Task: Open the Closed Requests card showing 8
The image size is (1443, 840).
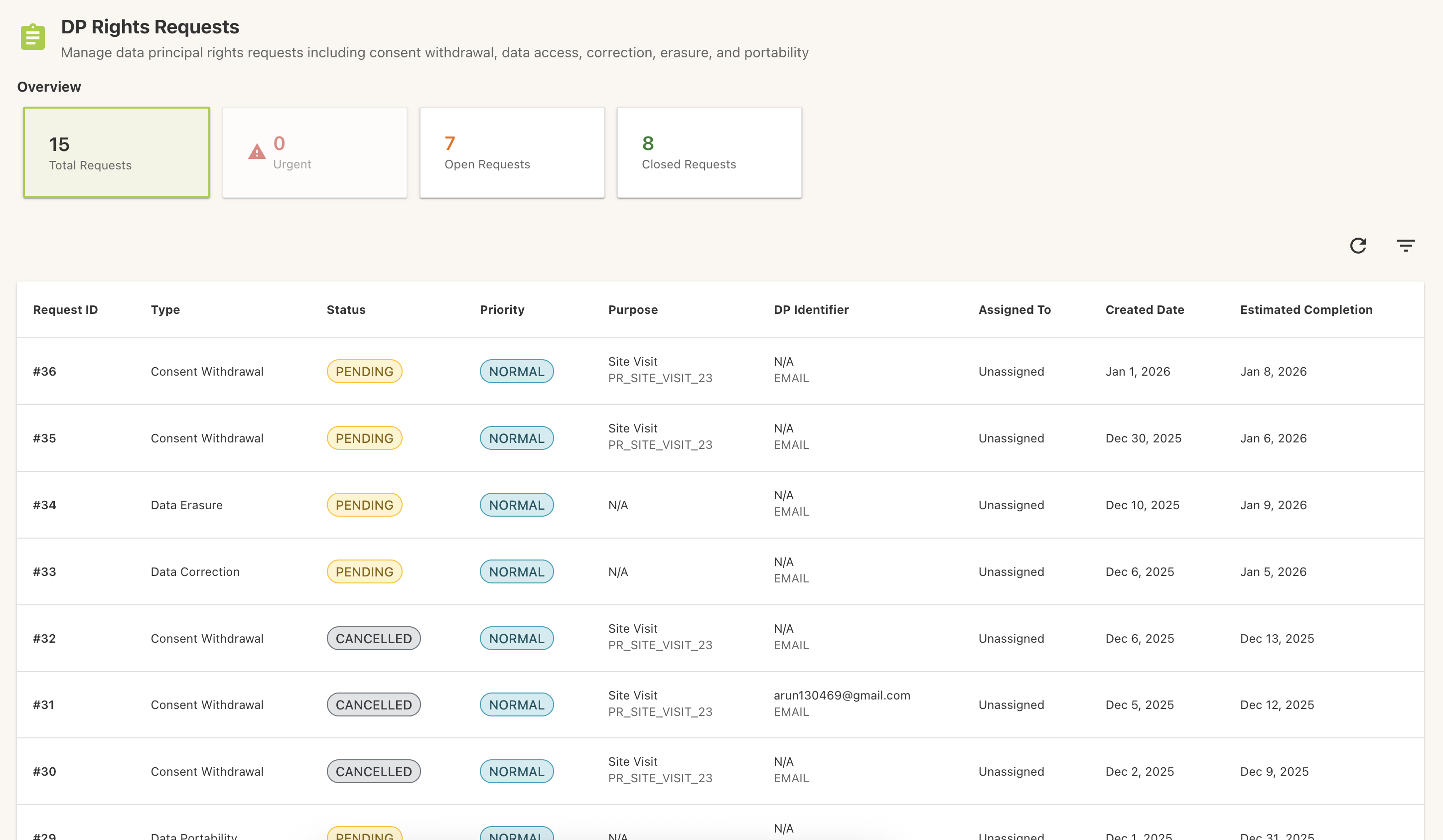Action: 709,152
